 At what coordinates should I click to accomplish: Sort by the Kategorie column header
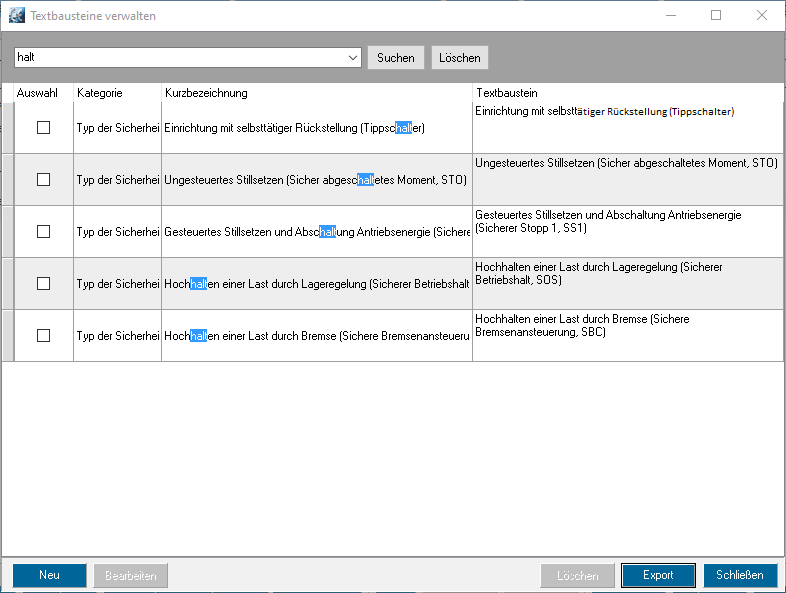pos(116,93)
